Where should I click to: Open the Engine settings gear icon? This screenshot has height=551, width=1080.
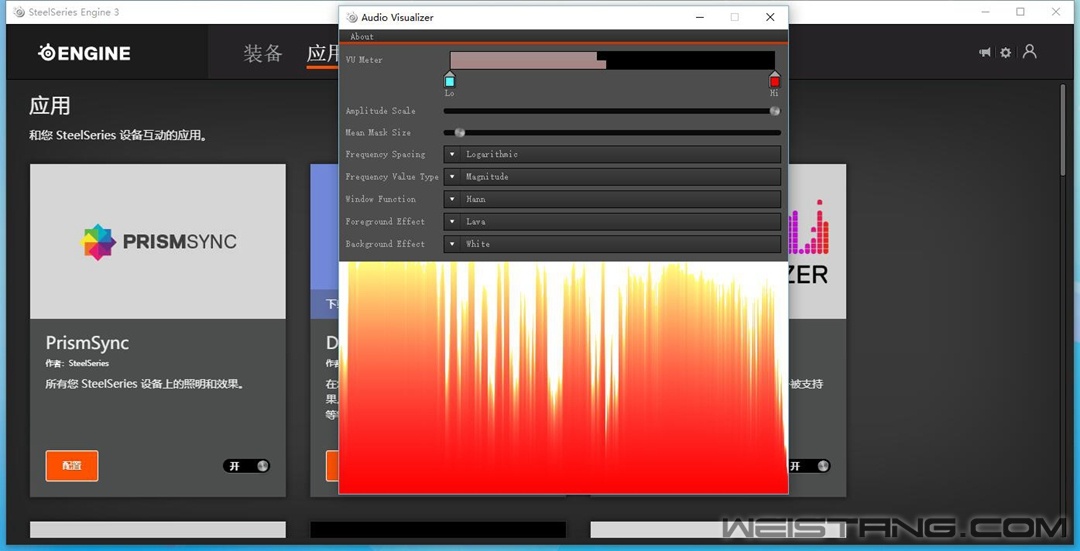(1006, 52)
